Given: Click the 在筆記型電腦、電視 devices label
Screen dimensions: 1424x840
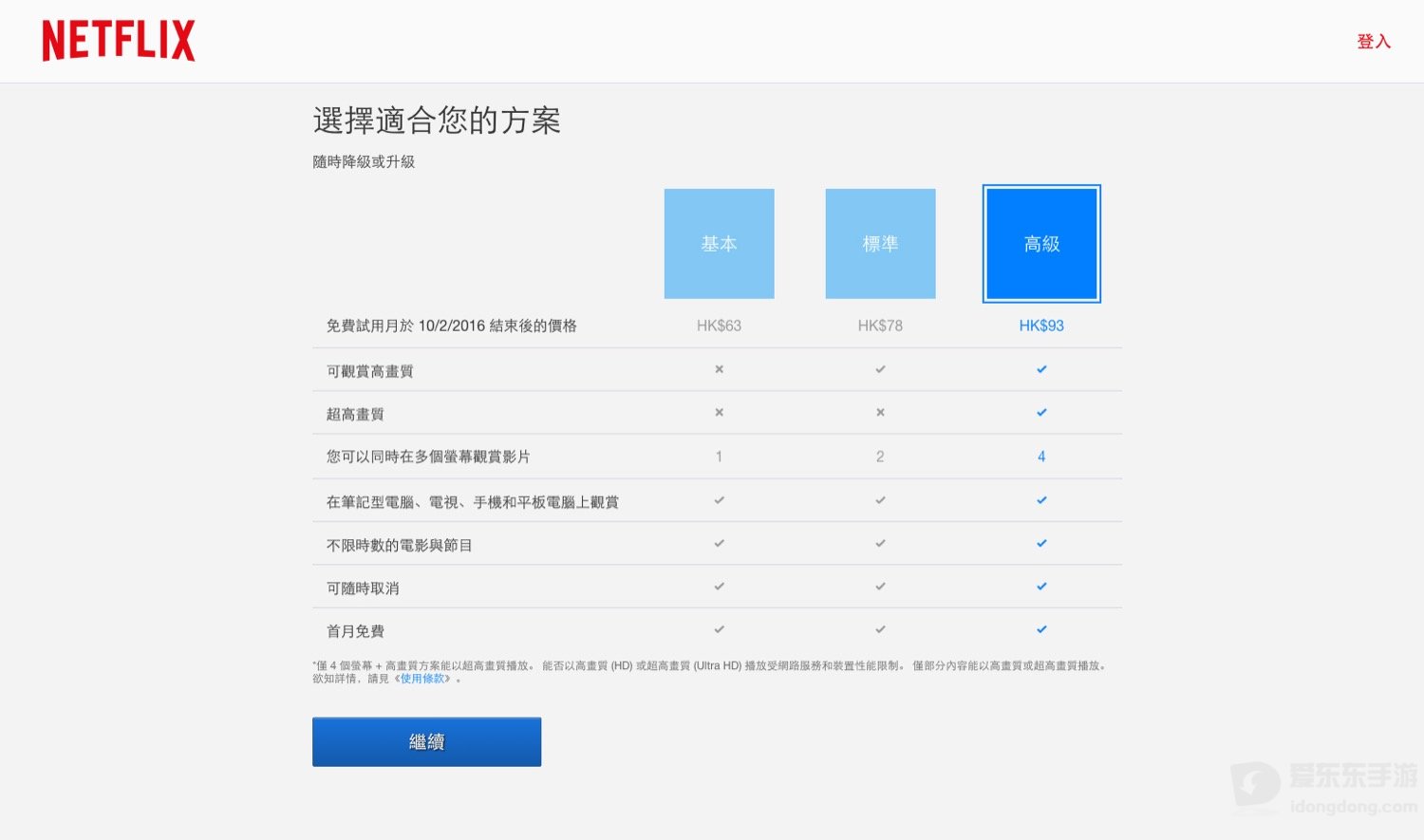Looking at the screenshot, I should coord(473,502).
